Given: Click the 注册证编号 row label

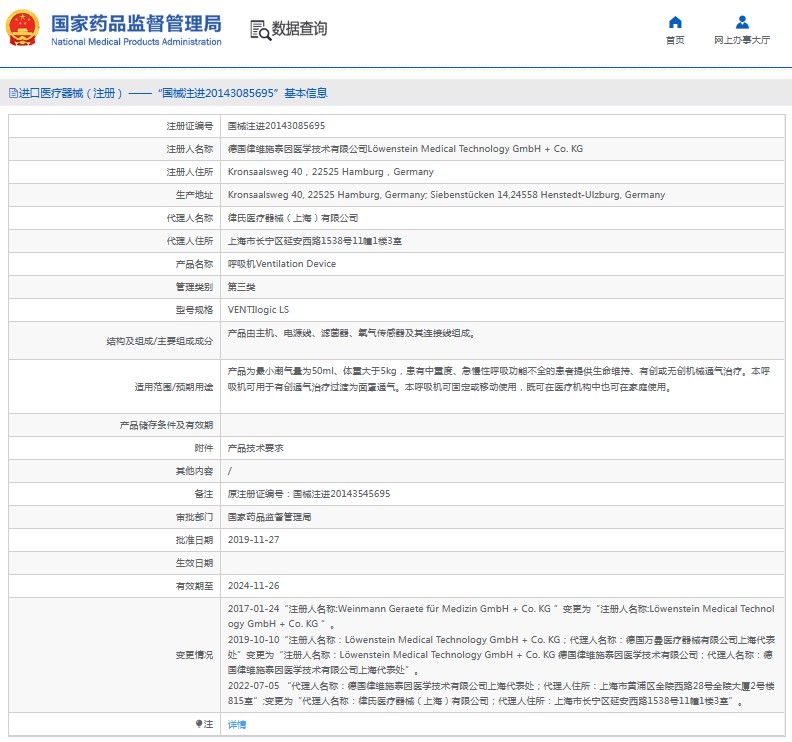Looking at the screenshot, I should (x=190, y=126).
